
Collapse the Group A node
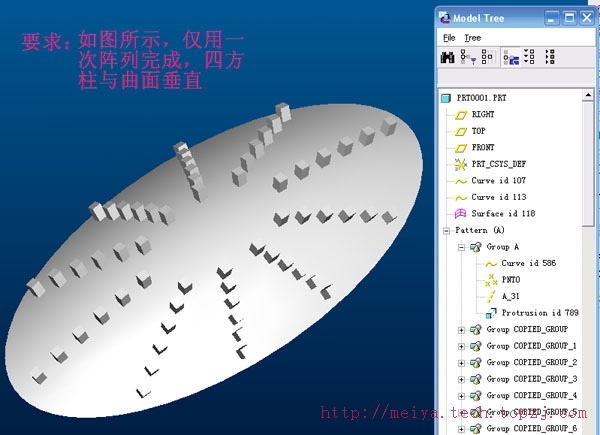[x=461, y=247]
